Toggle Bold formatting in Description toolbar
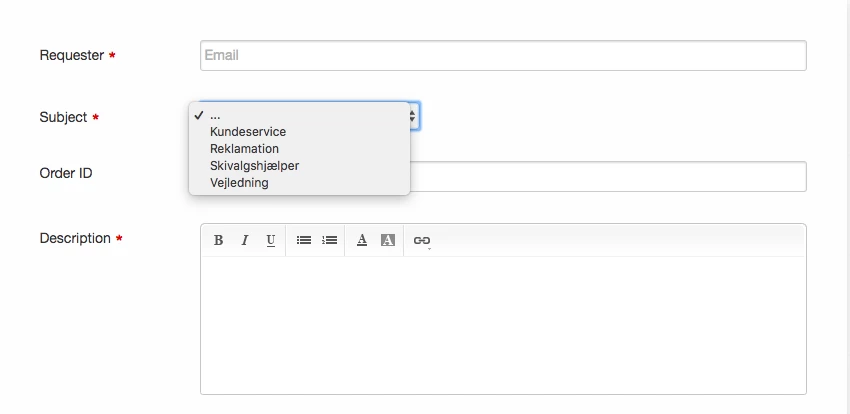 pyautogui.click(x=218, y=240)
